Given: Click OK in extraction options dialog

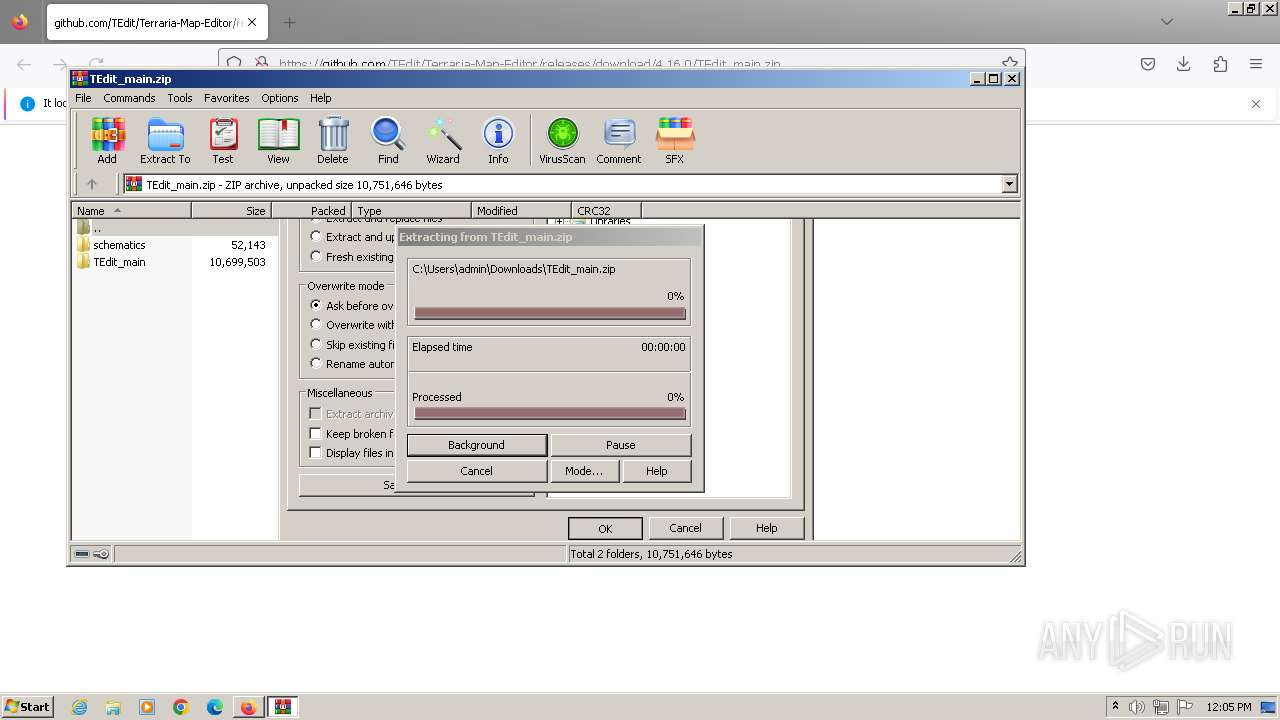Looking at the screenshot, I should tap(605, 528).
